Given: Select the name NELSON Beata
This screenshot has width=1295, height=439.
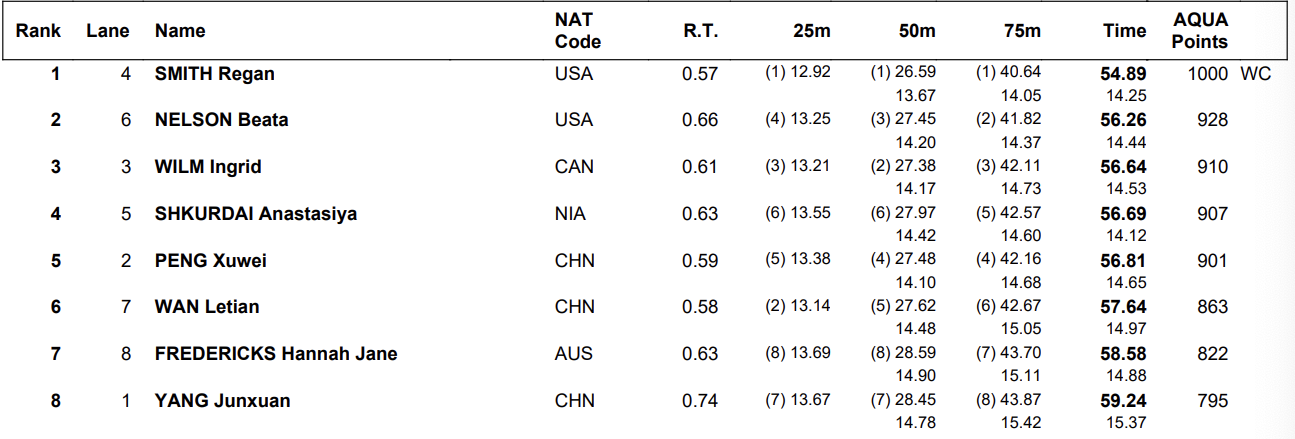Looking at the screenshot, I should [221, 120].
